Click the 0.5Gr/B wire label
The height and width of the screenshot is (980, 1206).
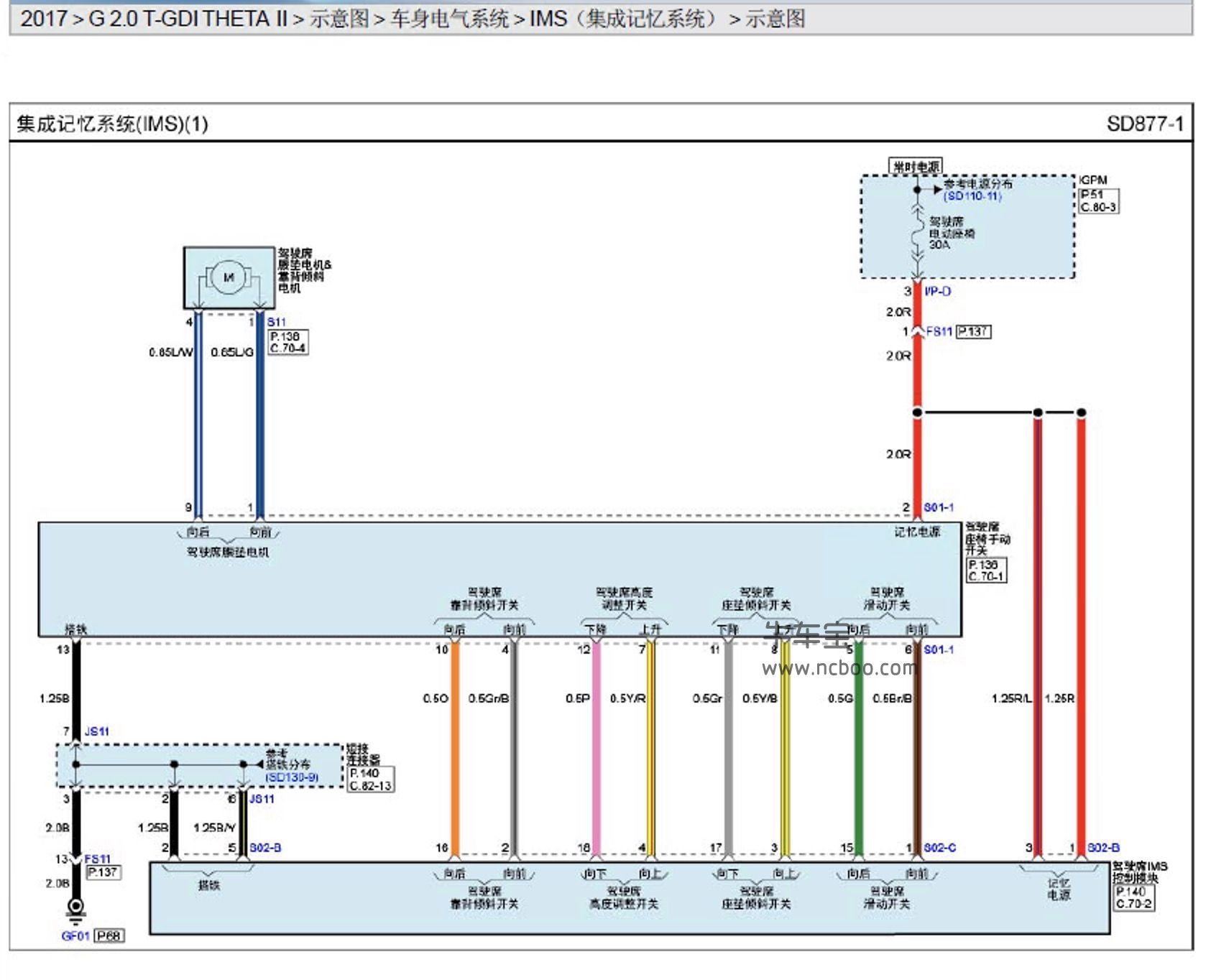(x=489, y=698)
